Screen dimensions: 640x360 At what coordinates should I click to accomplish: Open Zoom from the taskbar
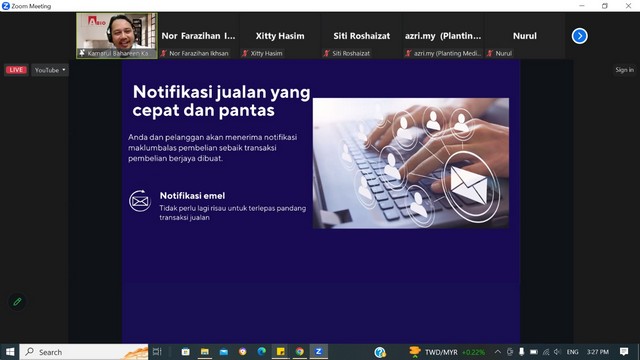318,351
